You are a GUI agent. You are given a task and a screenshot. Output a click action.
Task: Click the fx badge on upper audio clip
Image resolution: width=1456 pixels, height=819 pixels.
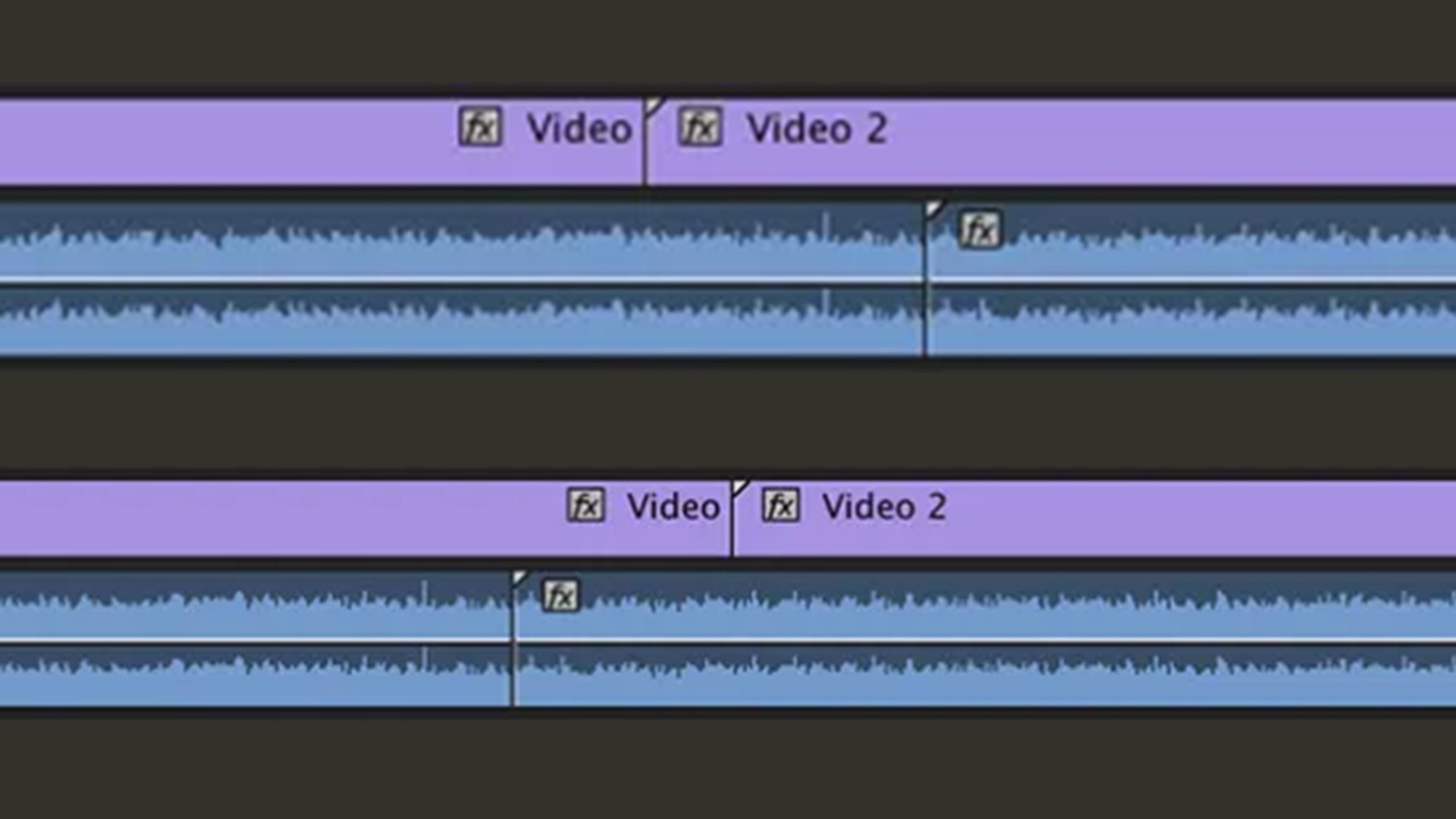tap(981, 230)
